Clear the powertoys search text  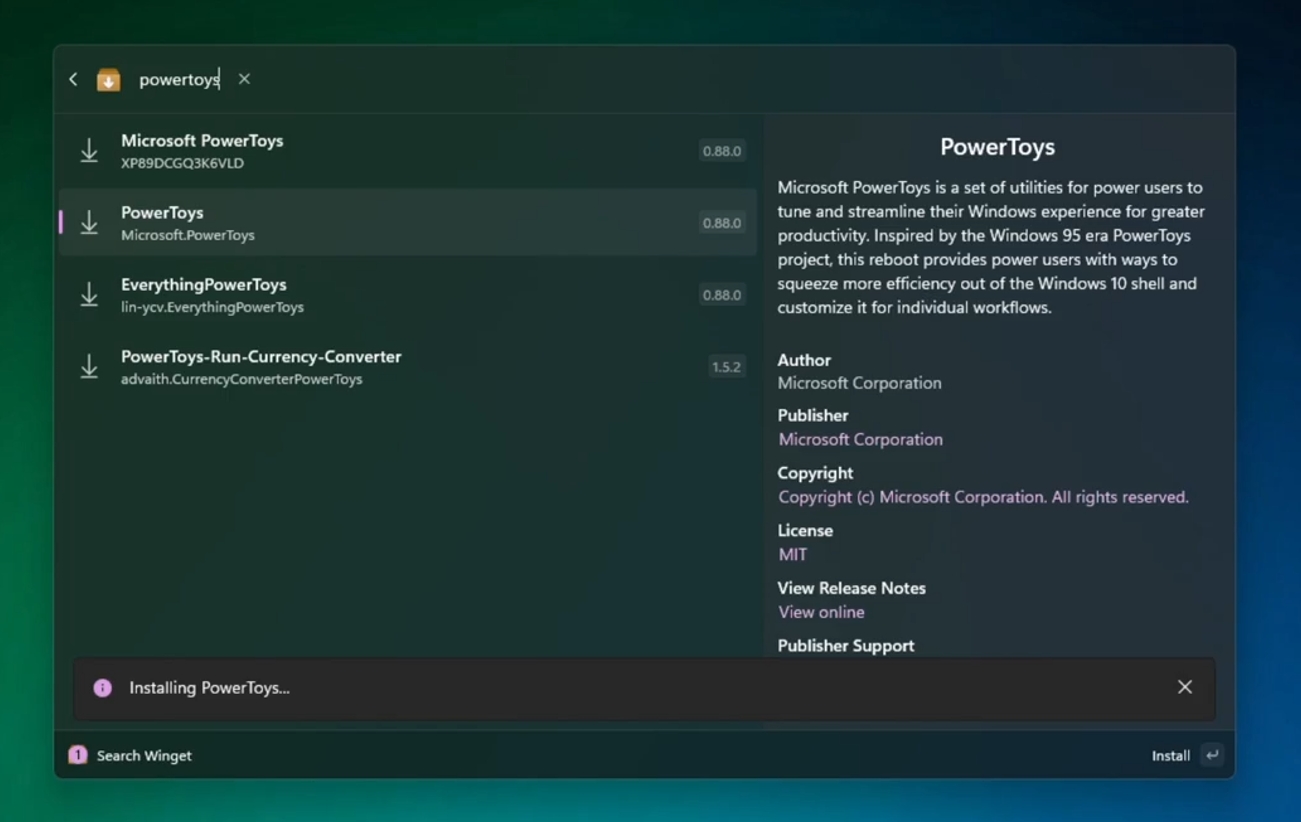(244, 79)
